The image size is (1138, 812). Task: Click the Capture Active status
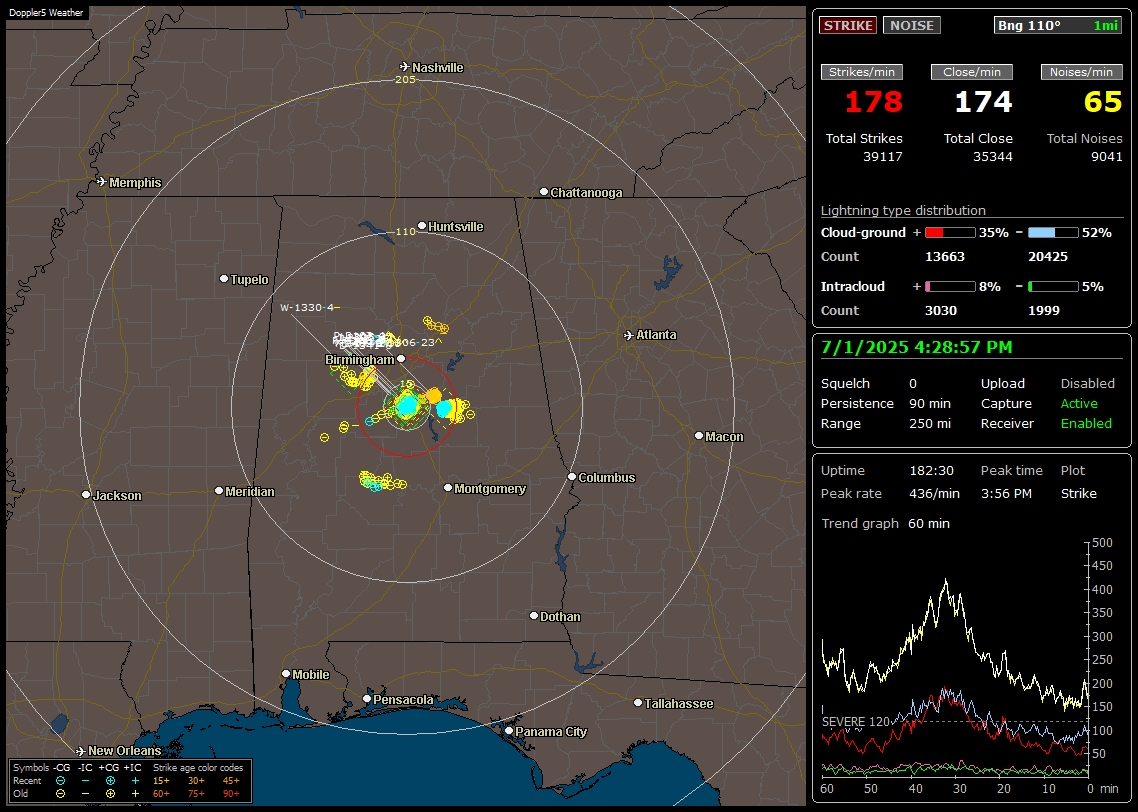pyautogui.click(x=1078, y=404)
